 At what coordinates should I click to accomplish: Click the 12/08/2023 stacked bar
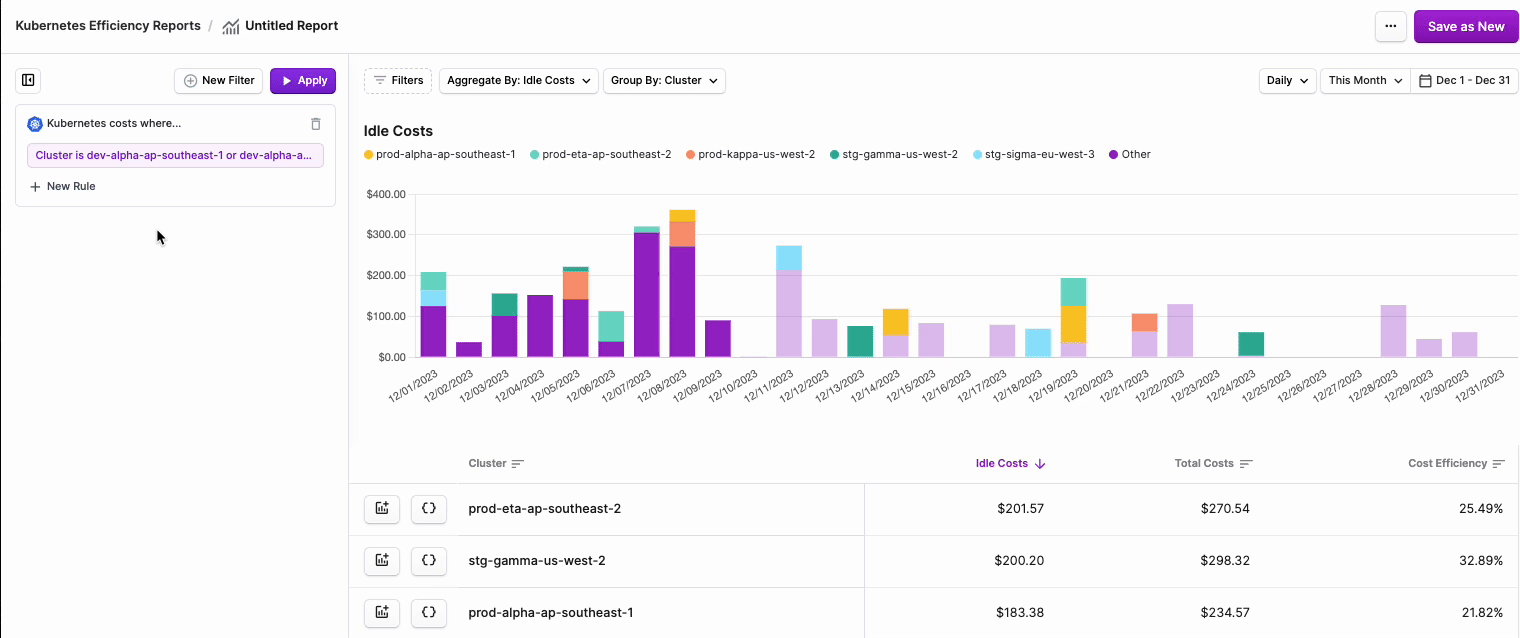(x=682, y=283)
